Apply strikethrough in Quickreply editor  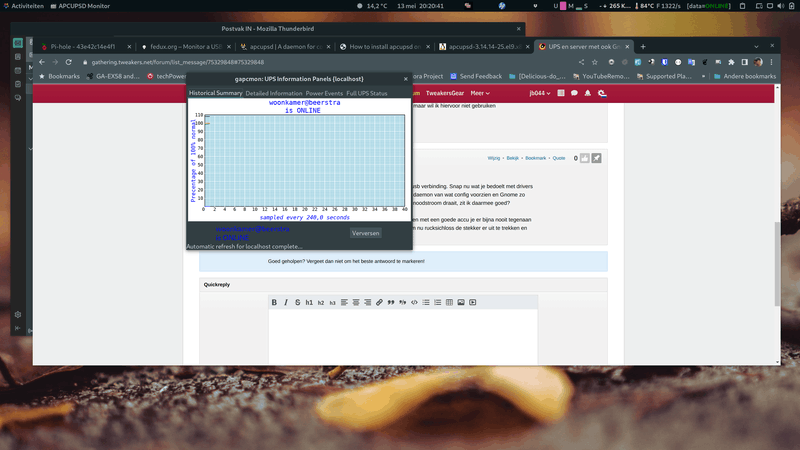click(x=297, y=303)
